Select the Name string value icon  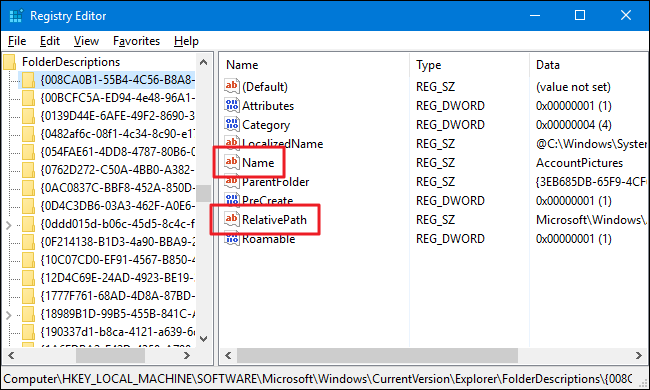pyautogui.click(x=232, y=162)
